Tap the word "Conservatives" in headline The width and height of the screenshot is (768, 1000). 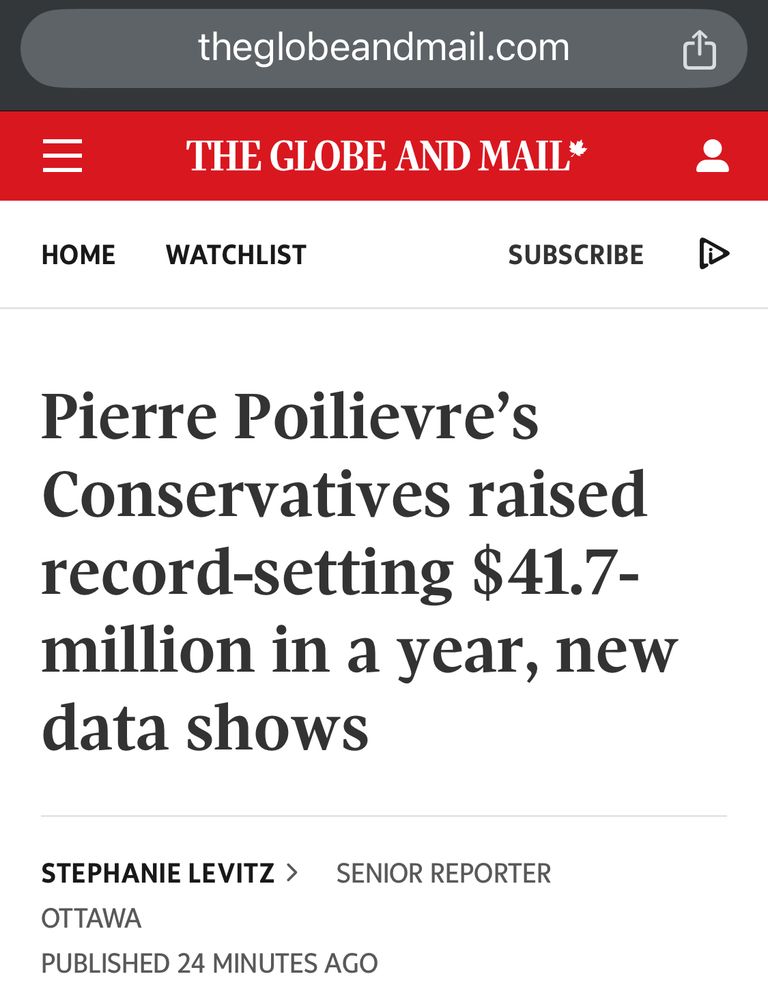pyautogui.click(x=246, y=494)
